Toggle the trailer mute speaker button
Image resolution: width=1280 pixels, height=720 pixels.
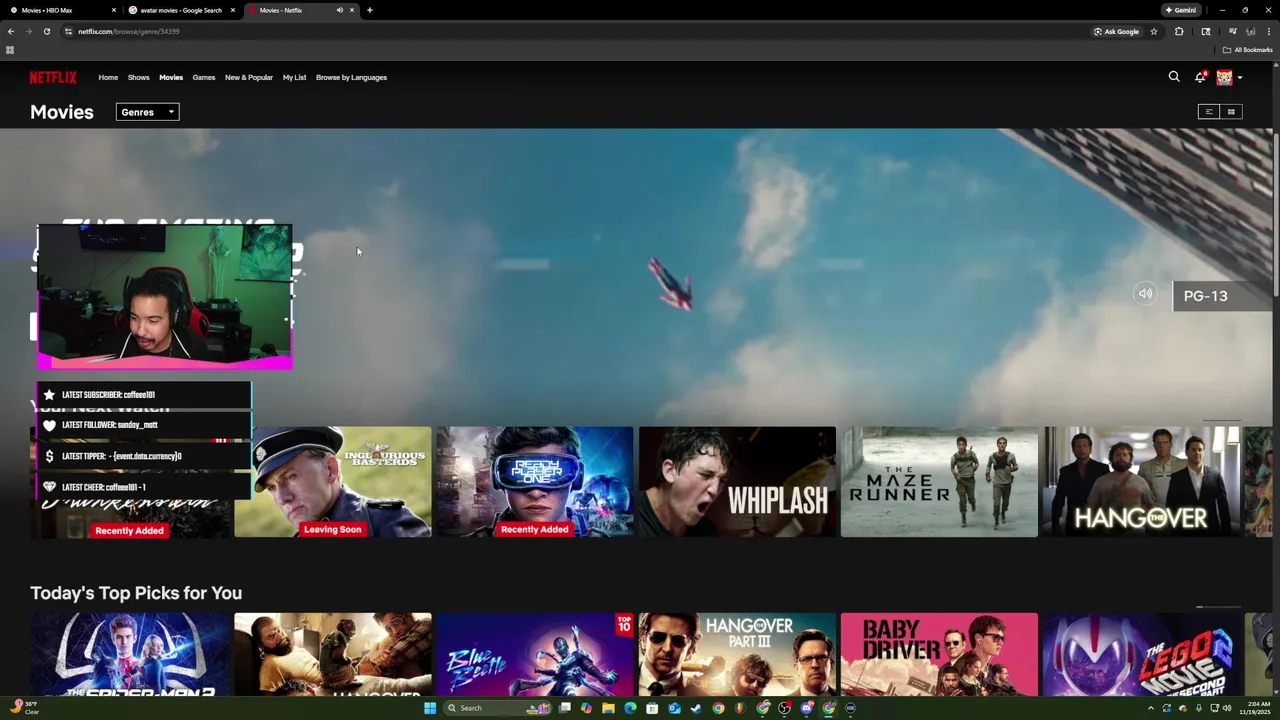1145,294
